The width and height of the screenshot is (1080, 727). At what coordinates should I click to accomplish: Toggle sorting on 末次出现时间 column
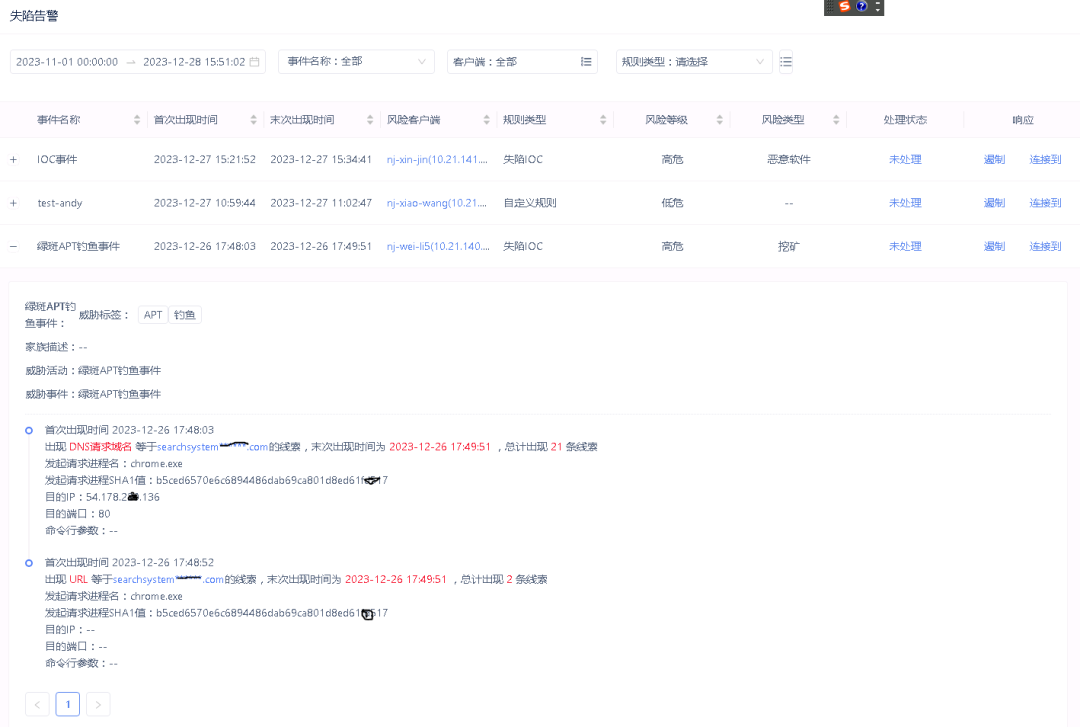pyautogui.click(x=370, y=119)
